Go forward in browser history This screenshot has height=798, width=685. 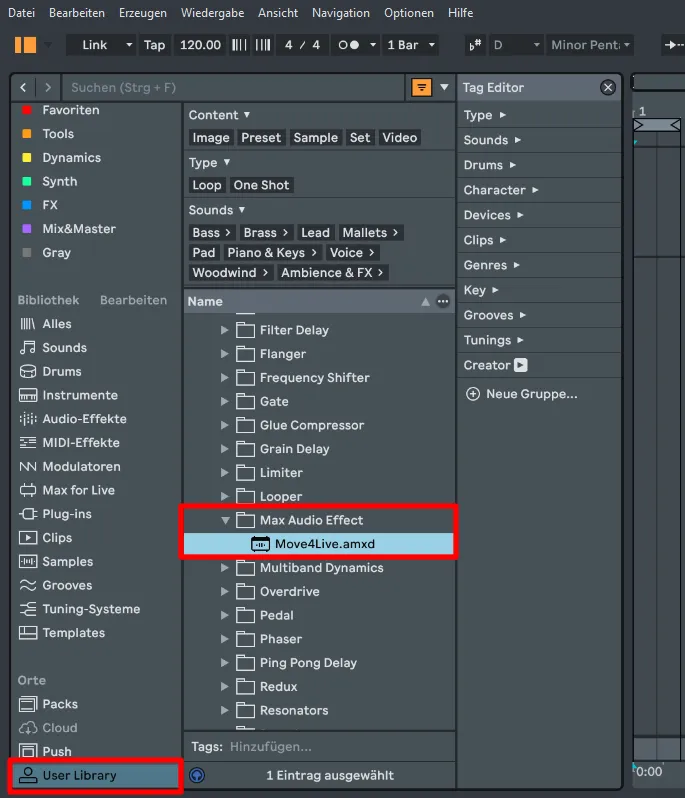(48, 88)
